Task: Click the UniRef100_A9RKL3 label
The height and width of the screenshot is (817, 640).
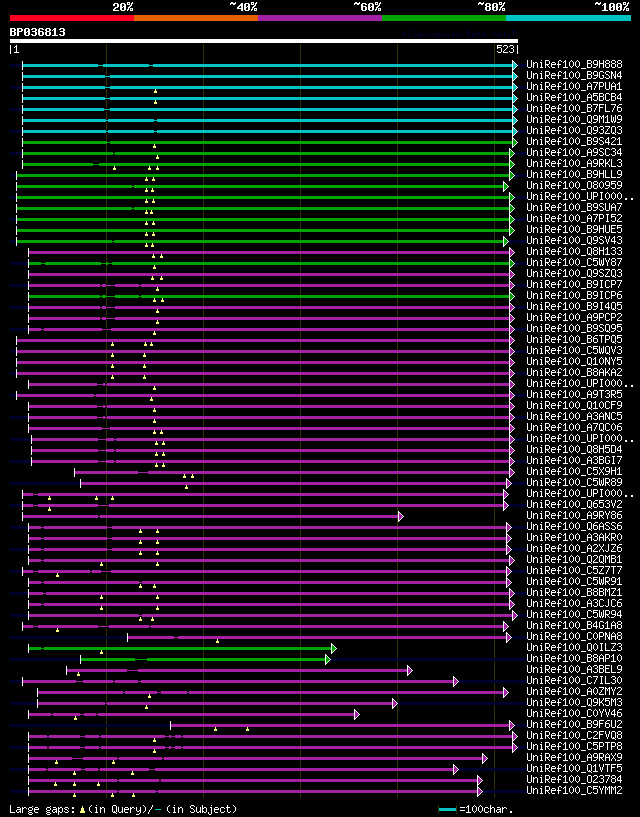Action: [574, 164]
